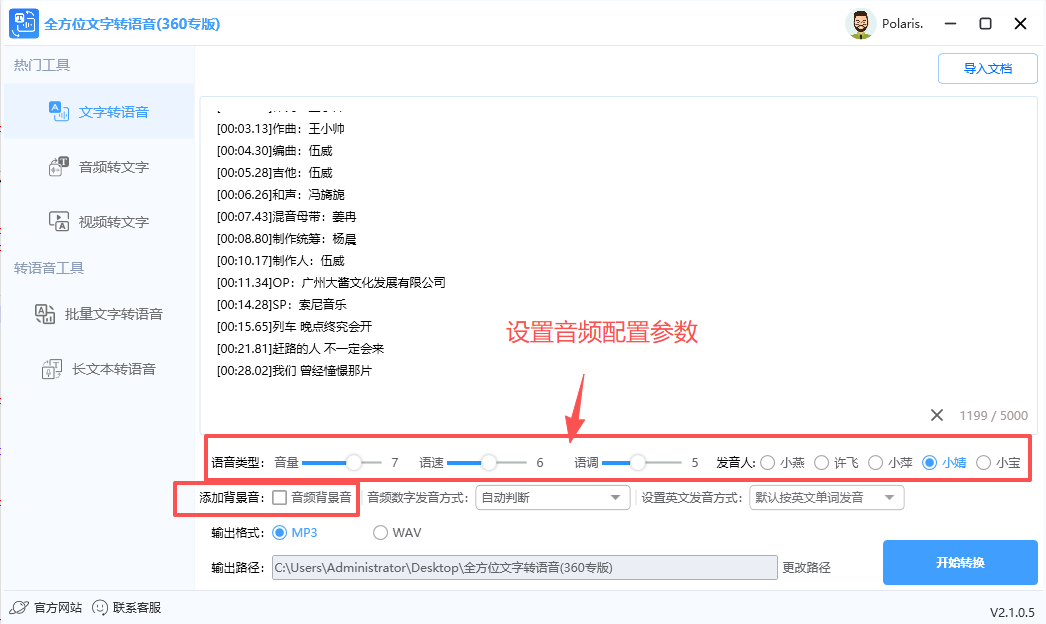
Task: Click the 导入文档 button
Action: coord(987,68)
